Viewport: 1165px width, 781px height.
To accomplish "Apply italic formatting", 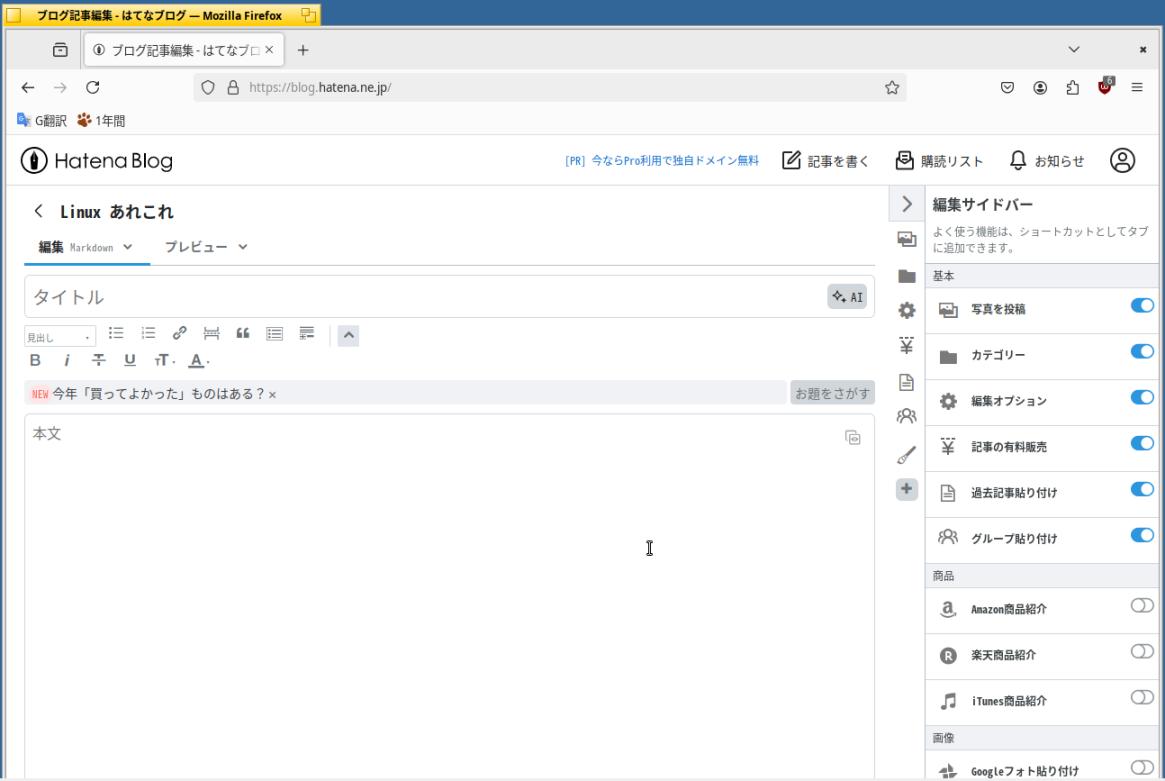I will click(67, 360).
